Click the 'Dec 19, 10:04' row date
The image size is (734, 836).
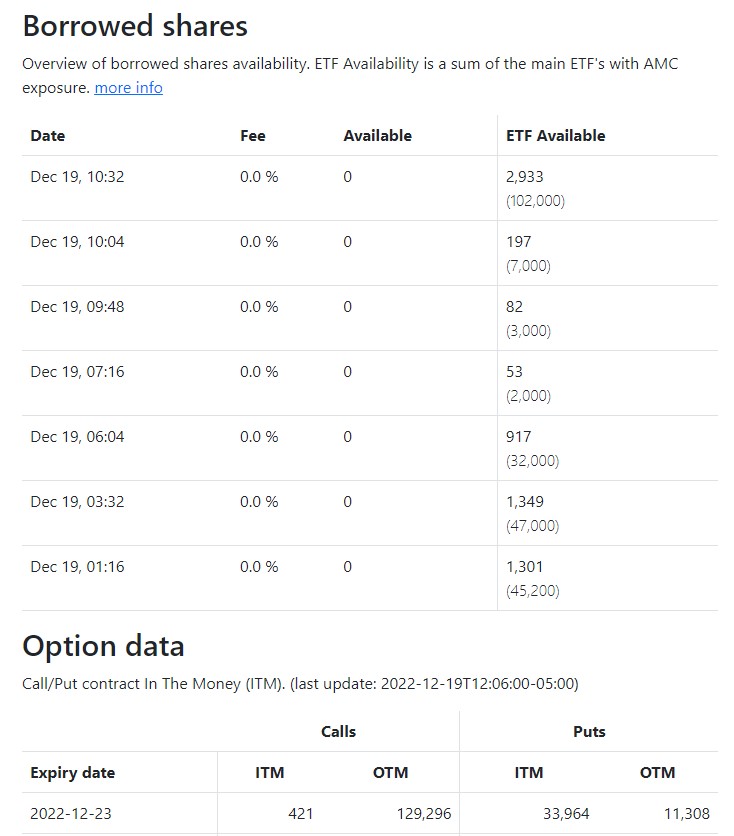(77, 242)
